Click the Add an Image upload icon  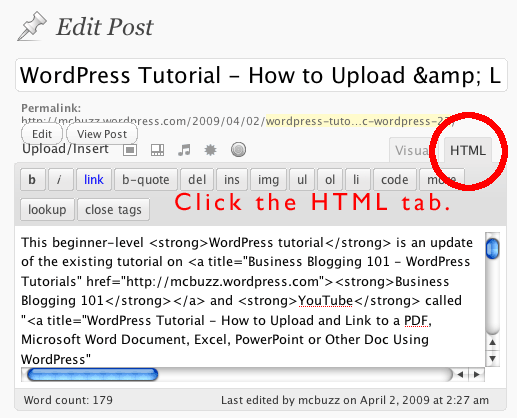coord(130,150)
